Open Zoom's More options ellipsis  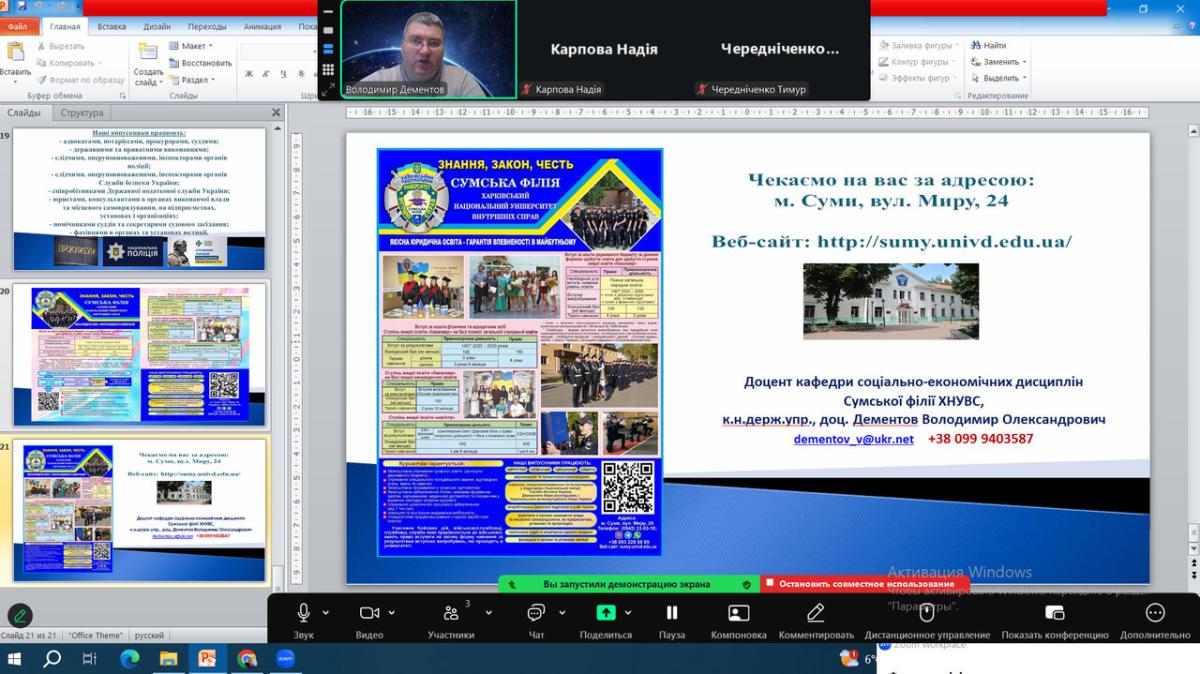pyautogui.click(x=1154, y=613)
